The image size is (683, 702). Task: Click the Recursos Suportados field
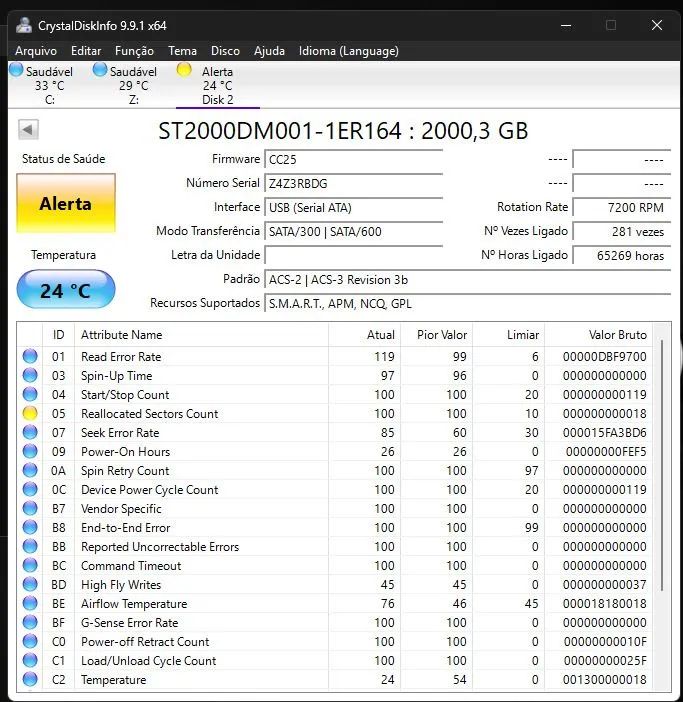468,304
